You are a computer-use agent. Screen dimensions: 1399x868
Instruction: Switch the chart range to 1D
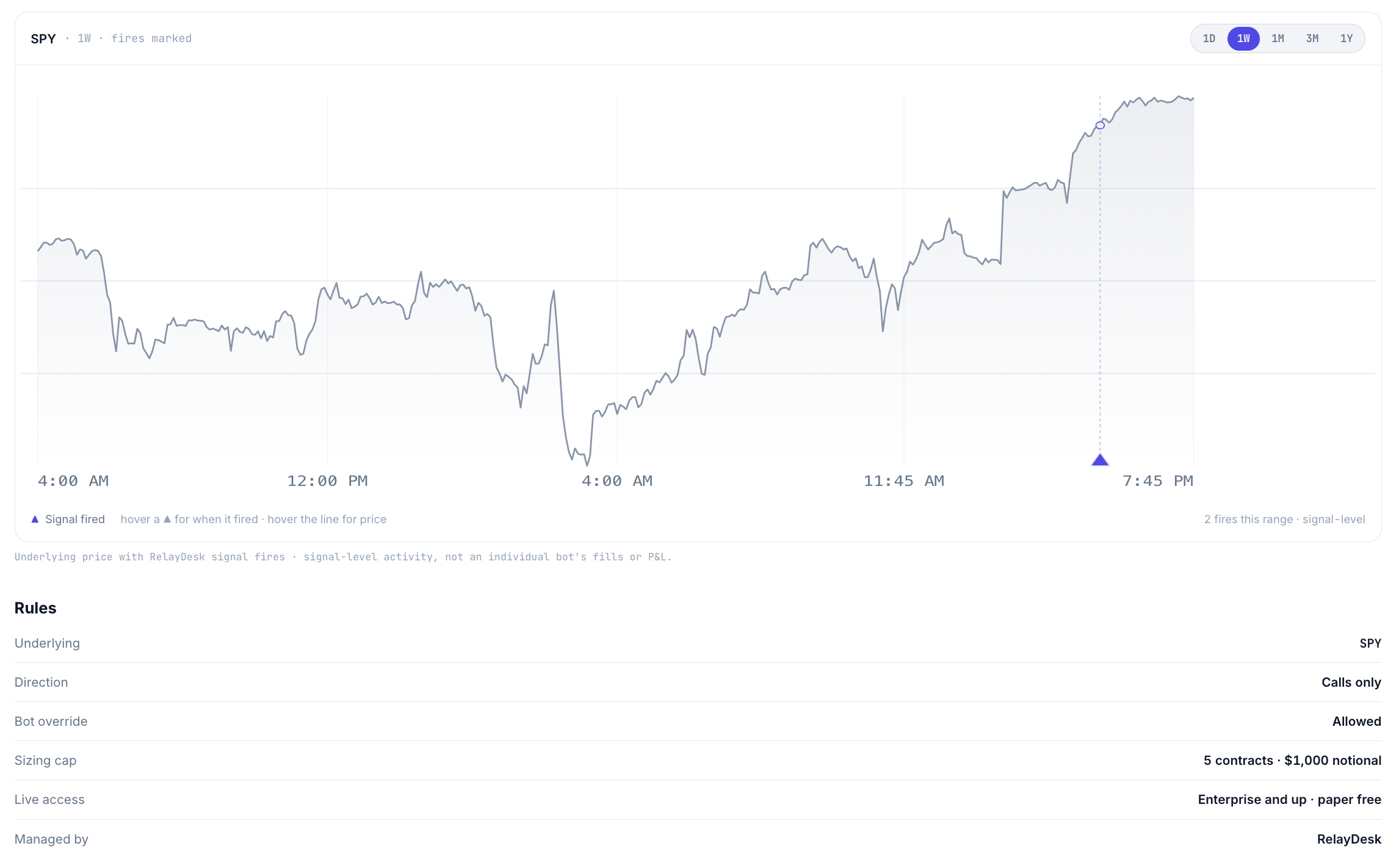pos(1209,38)
